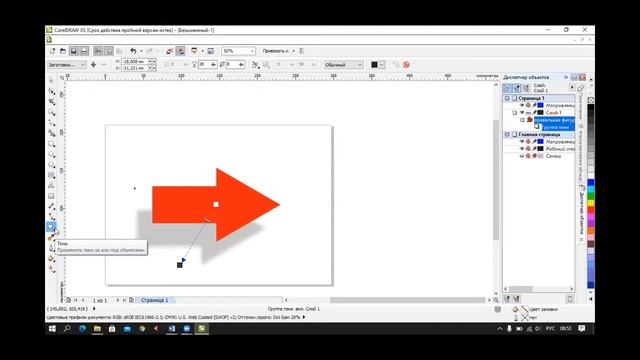Select the Zoom magnifier tool
The height and width of the screenshot is (360, 640).
[x=51, y=112]
